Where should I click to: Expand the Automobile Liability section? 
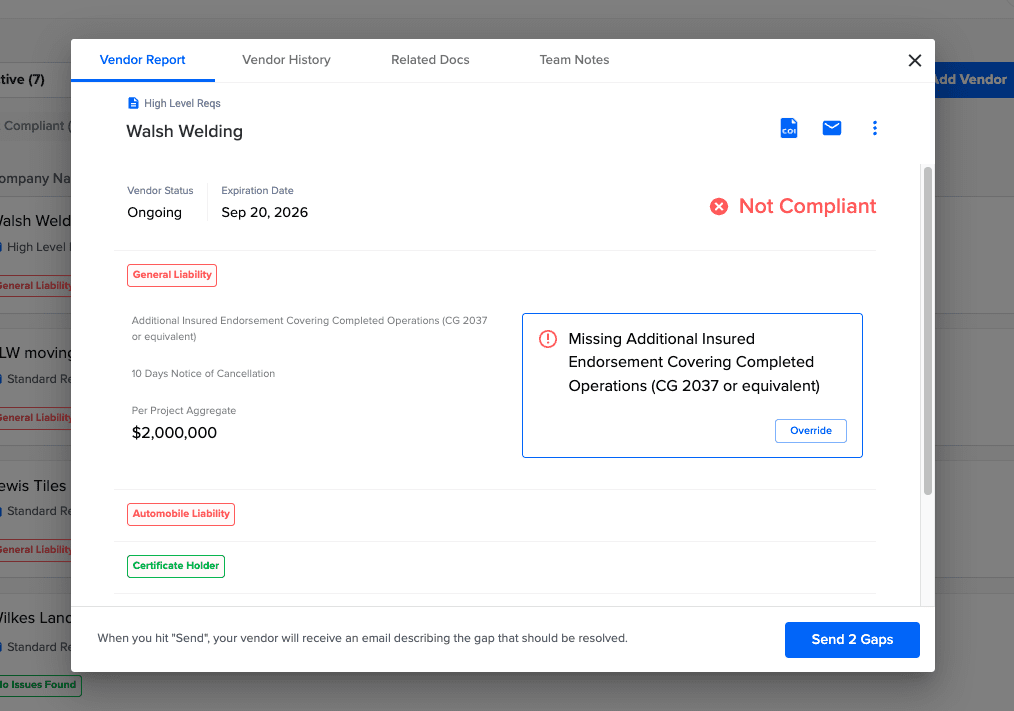pyautogui.click(x=181, y=514)
